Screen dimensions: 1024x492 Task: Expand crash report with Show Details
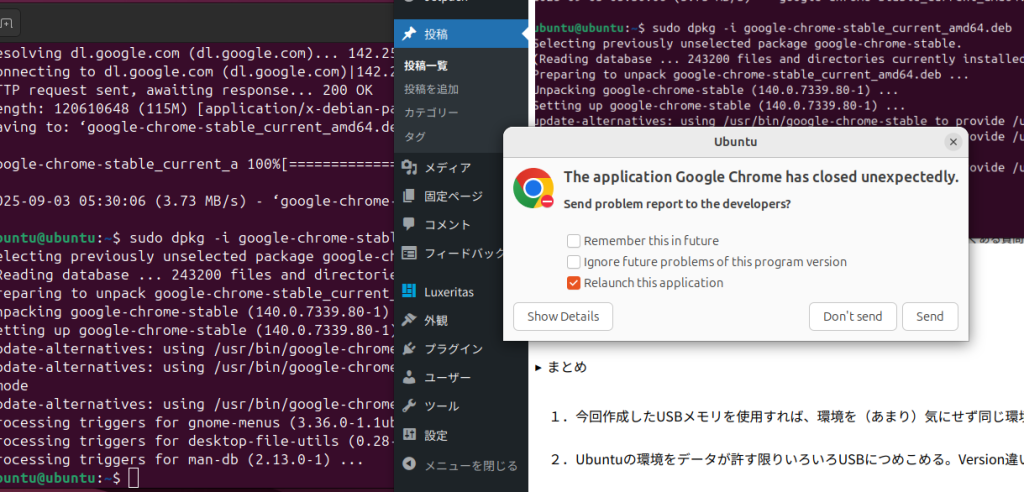click(x=563, y=316)
